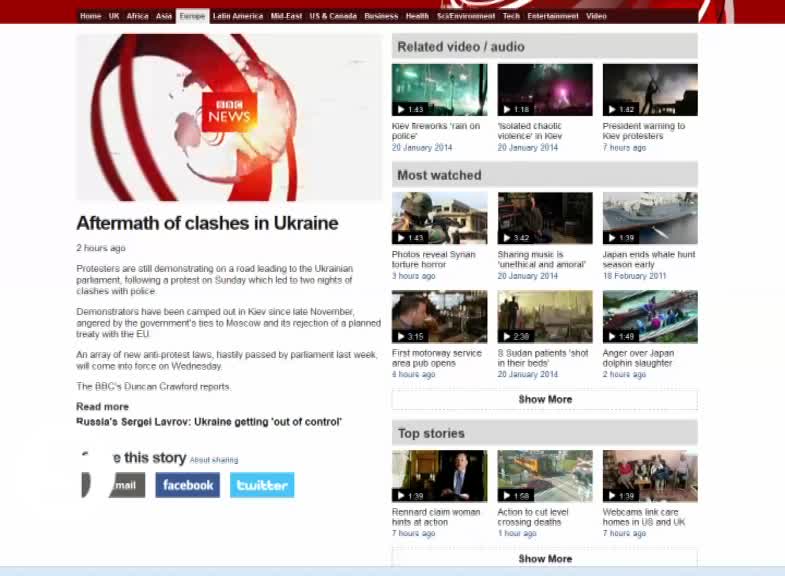The image size is (785, 576).
Task: Click the Twitter share button
Action: (x=262, y=485)
